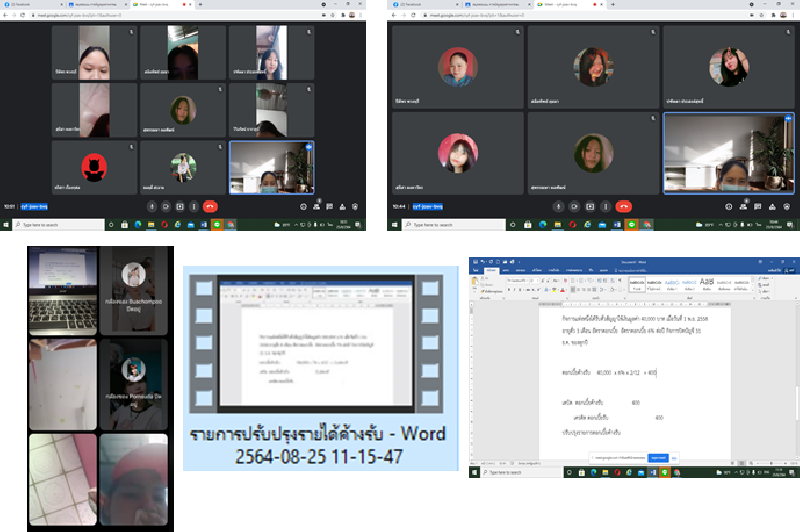Leave call with red button in left Meet
This screenshot has width=800, height=532.
[210, 206]
